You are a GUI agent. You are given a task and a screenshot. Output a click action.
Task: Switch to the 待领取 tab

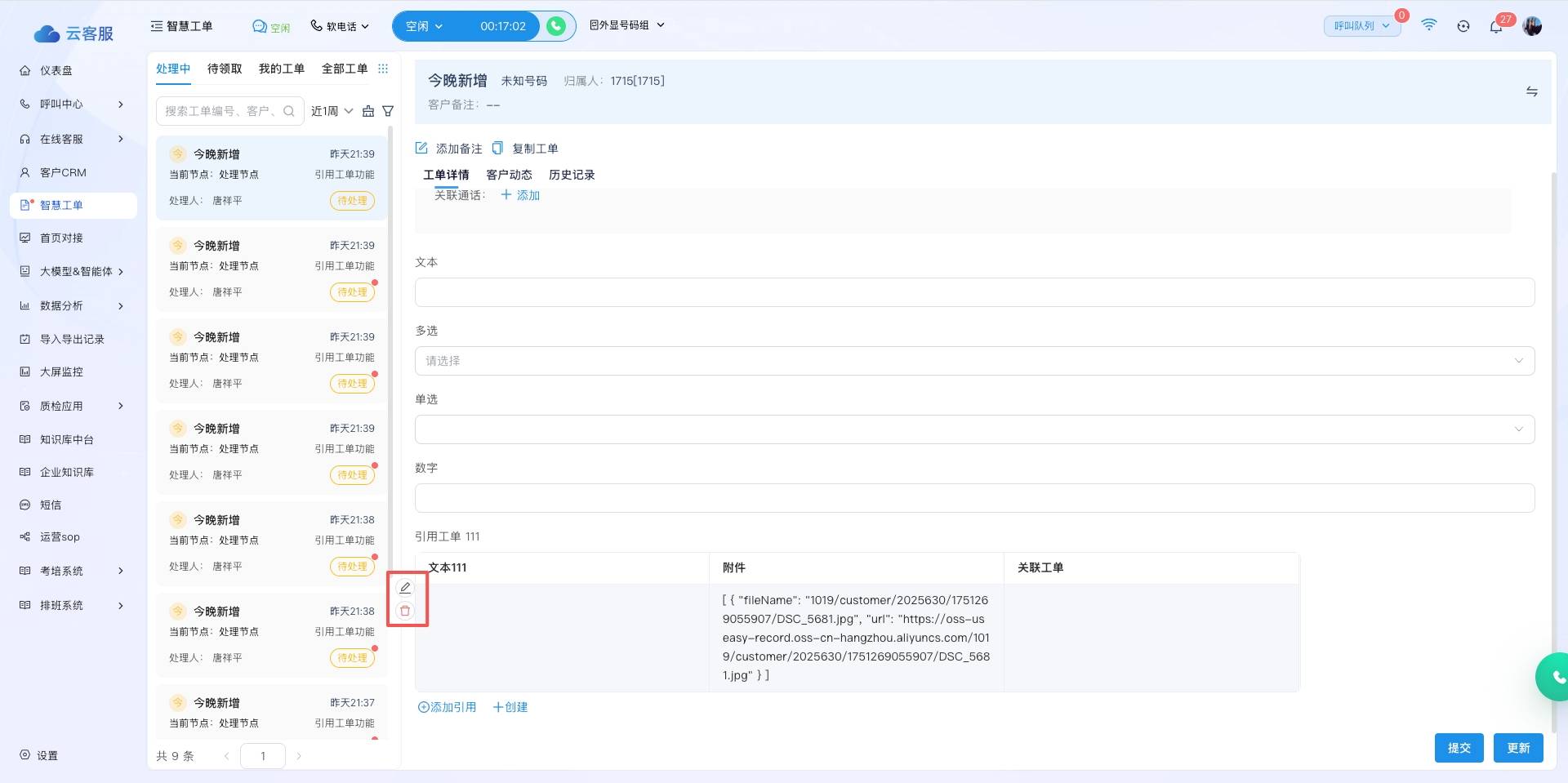pyautogui.click(x=225, y=69)
